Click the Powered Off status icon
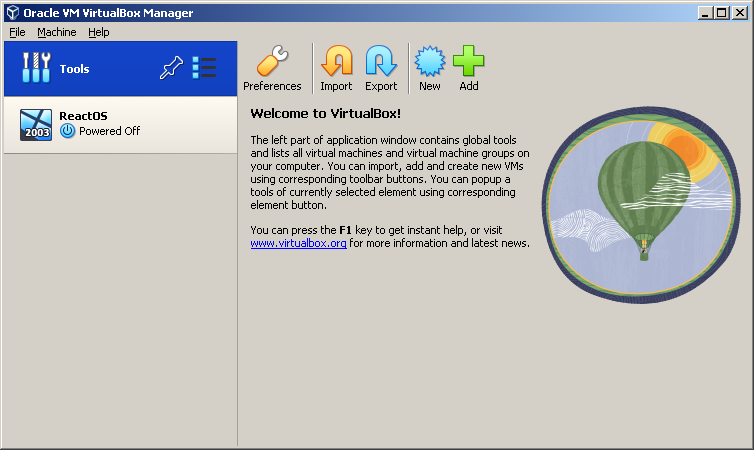This screenshot has height=450, width=754. (67, 131)
